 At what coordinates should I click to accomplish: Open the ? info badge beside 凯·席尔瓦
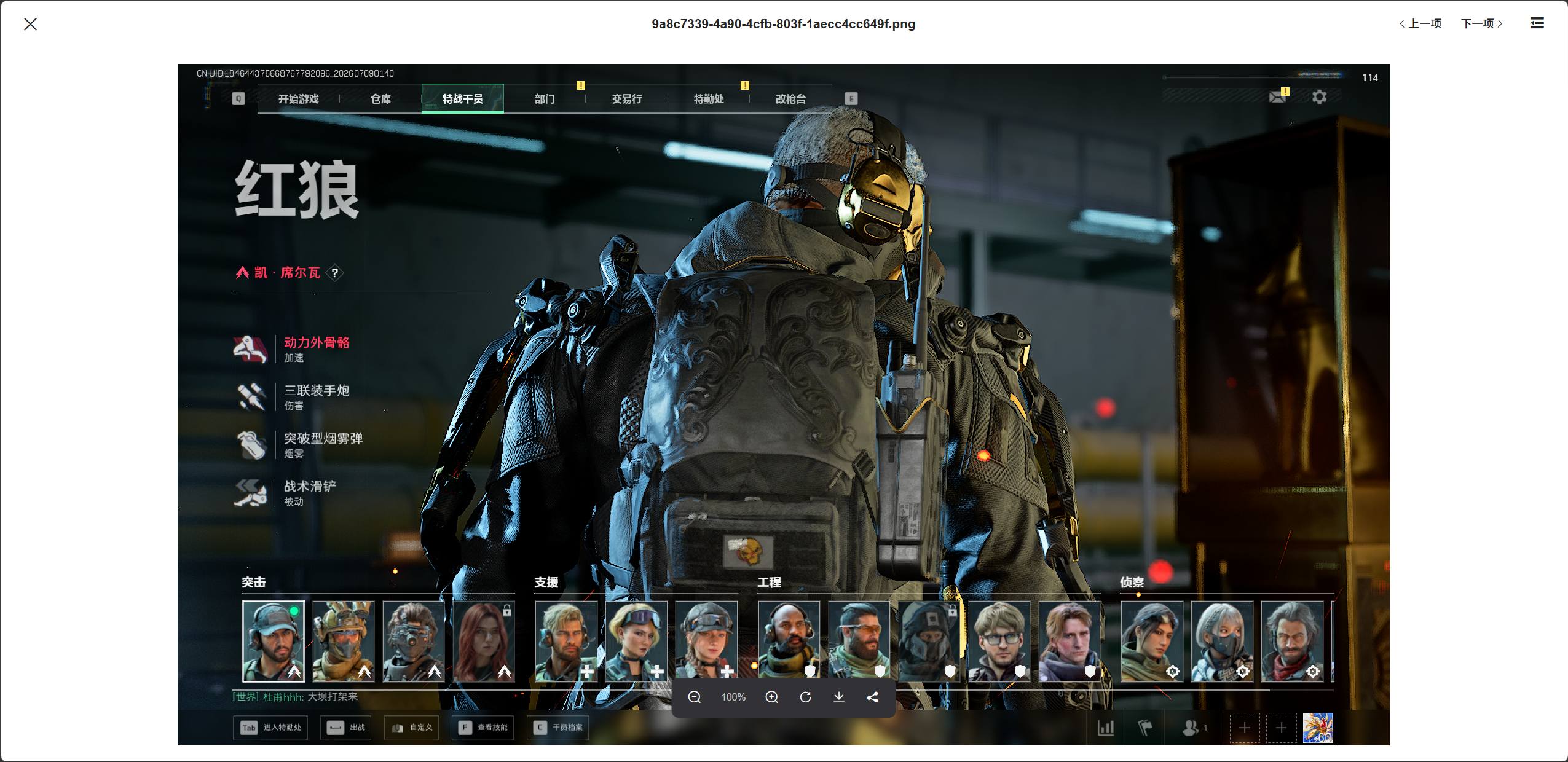(x=334, y=273)
